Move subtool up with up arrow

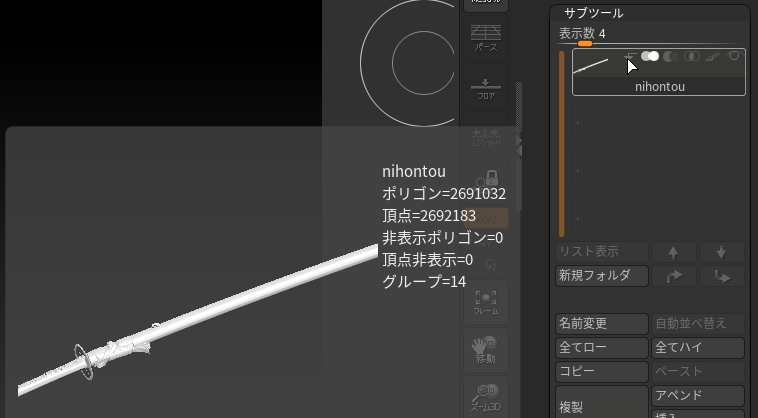[673, 252]
